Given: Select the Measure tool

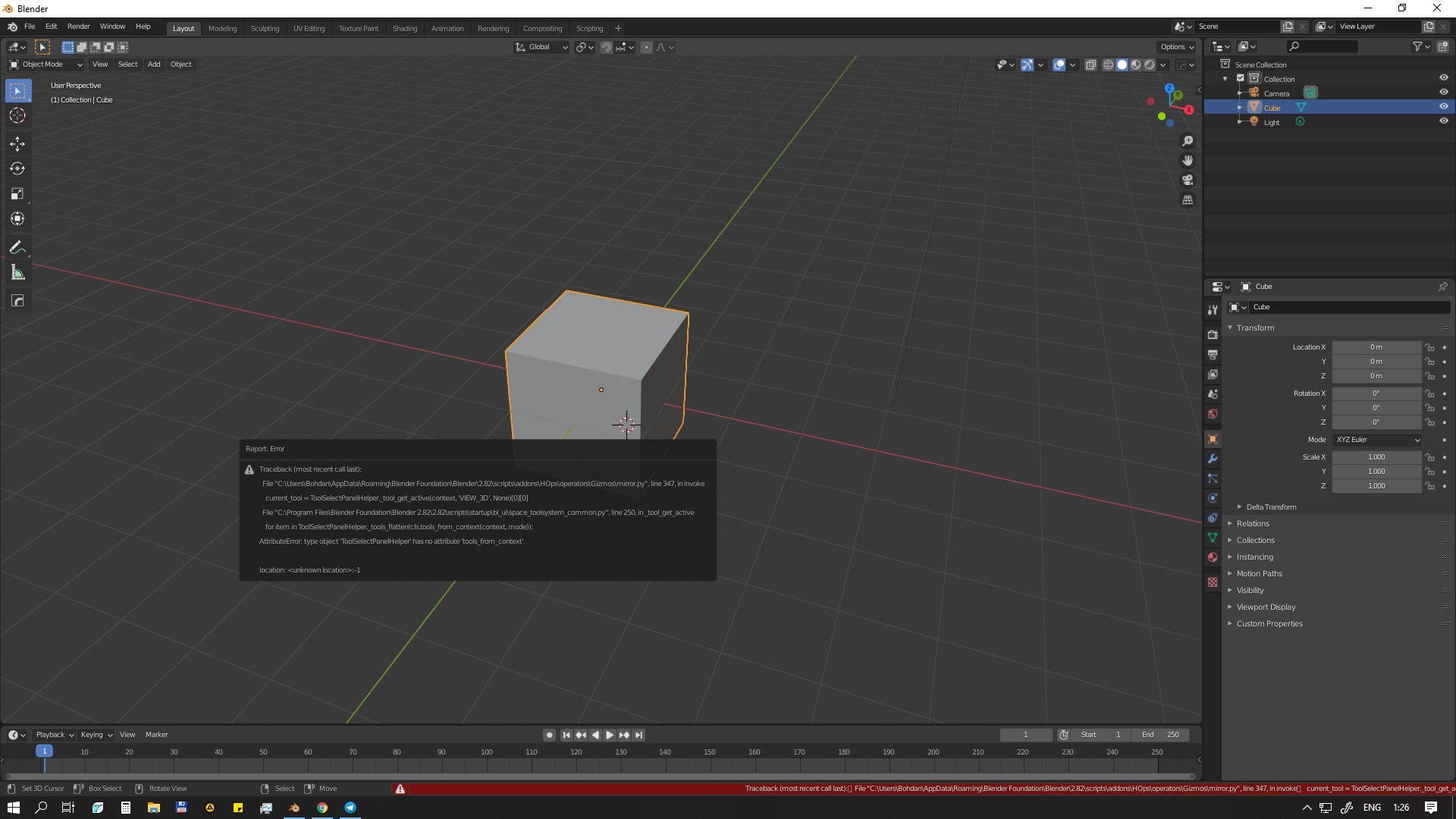Looking at the screenshot, I should pyautogui.click(x=17, y=273).
